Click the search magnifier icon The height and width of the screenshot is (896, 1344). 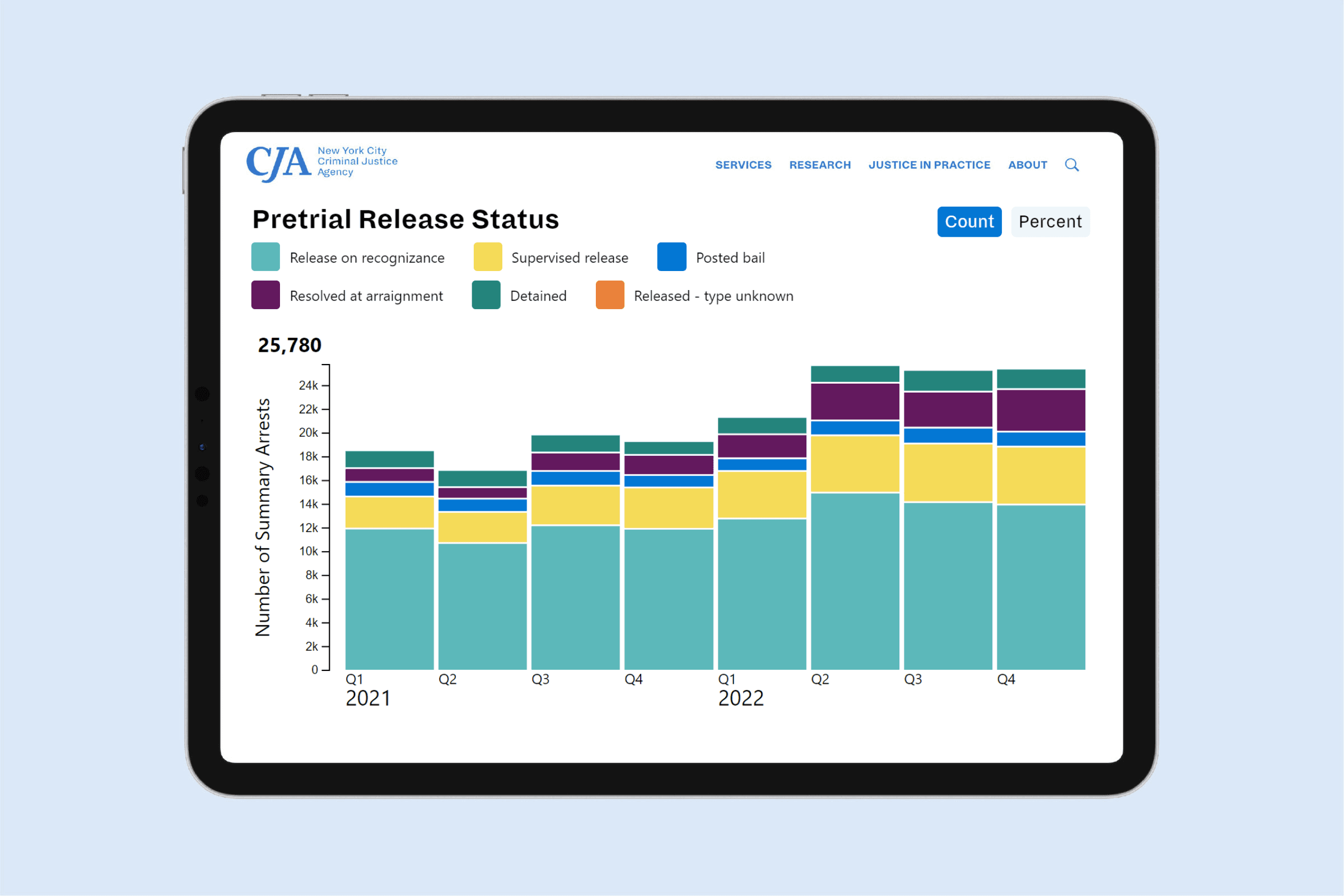point(1071,165)
